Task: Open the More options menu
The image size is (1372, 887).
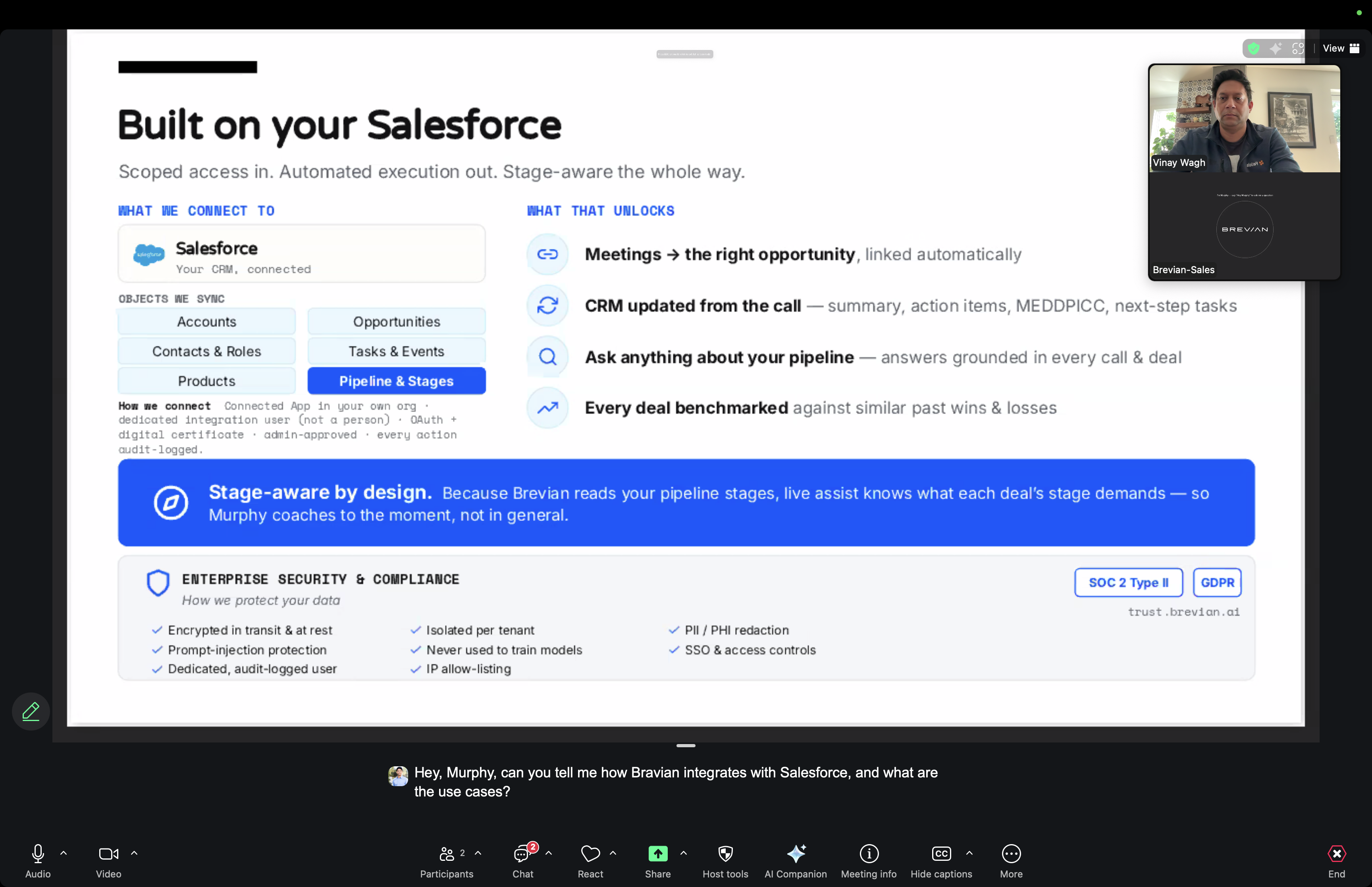Action: 1011,861
